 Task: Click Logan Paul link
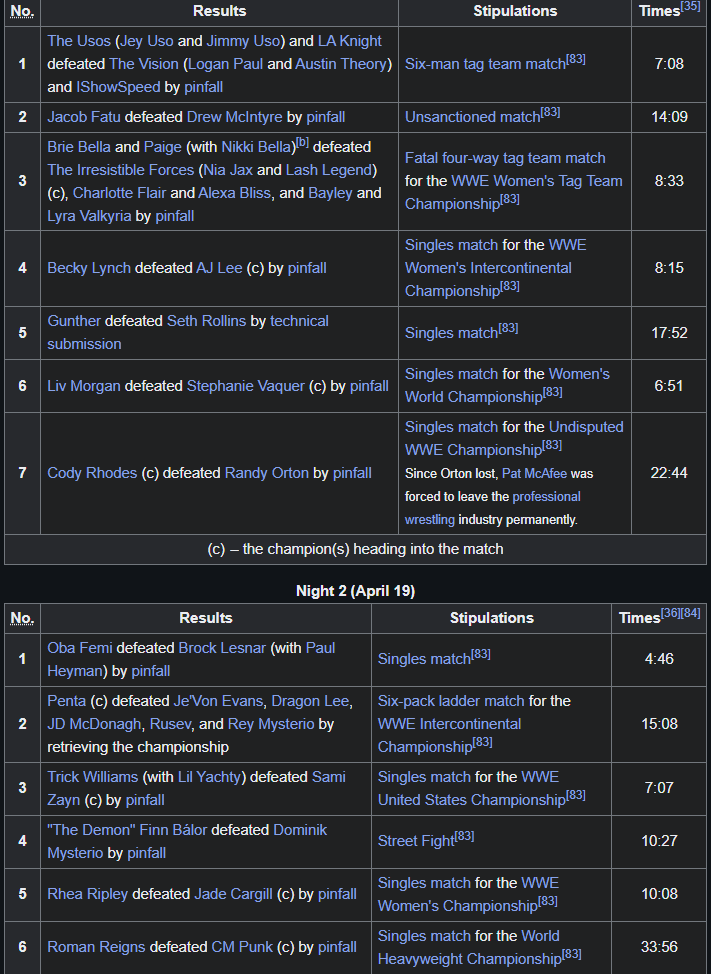tap(225, 64)
